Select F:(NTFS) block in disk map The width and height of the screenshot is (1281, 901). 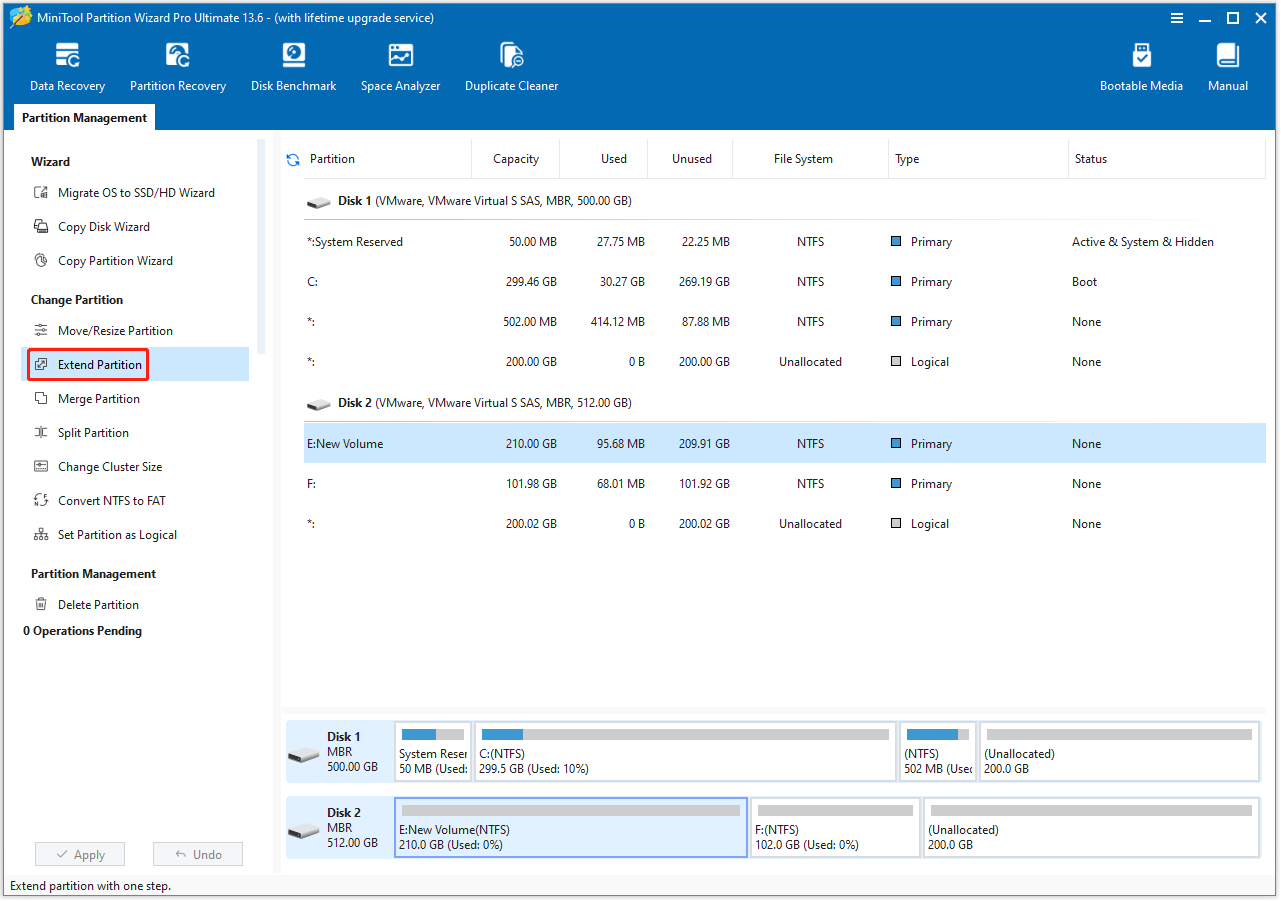click(835, 828)
